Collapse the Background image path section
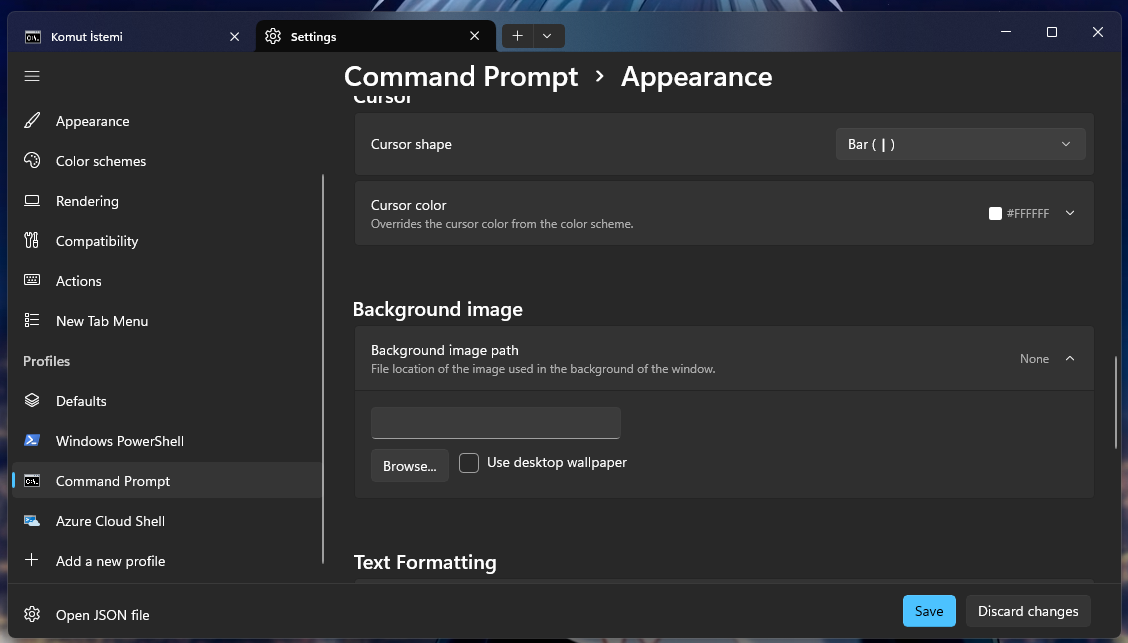This screenshot has width=1128, height=643. [1070, 358]
